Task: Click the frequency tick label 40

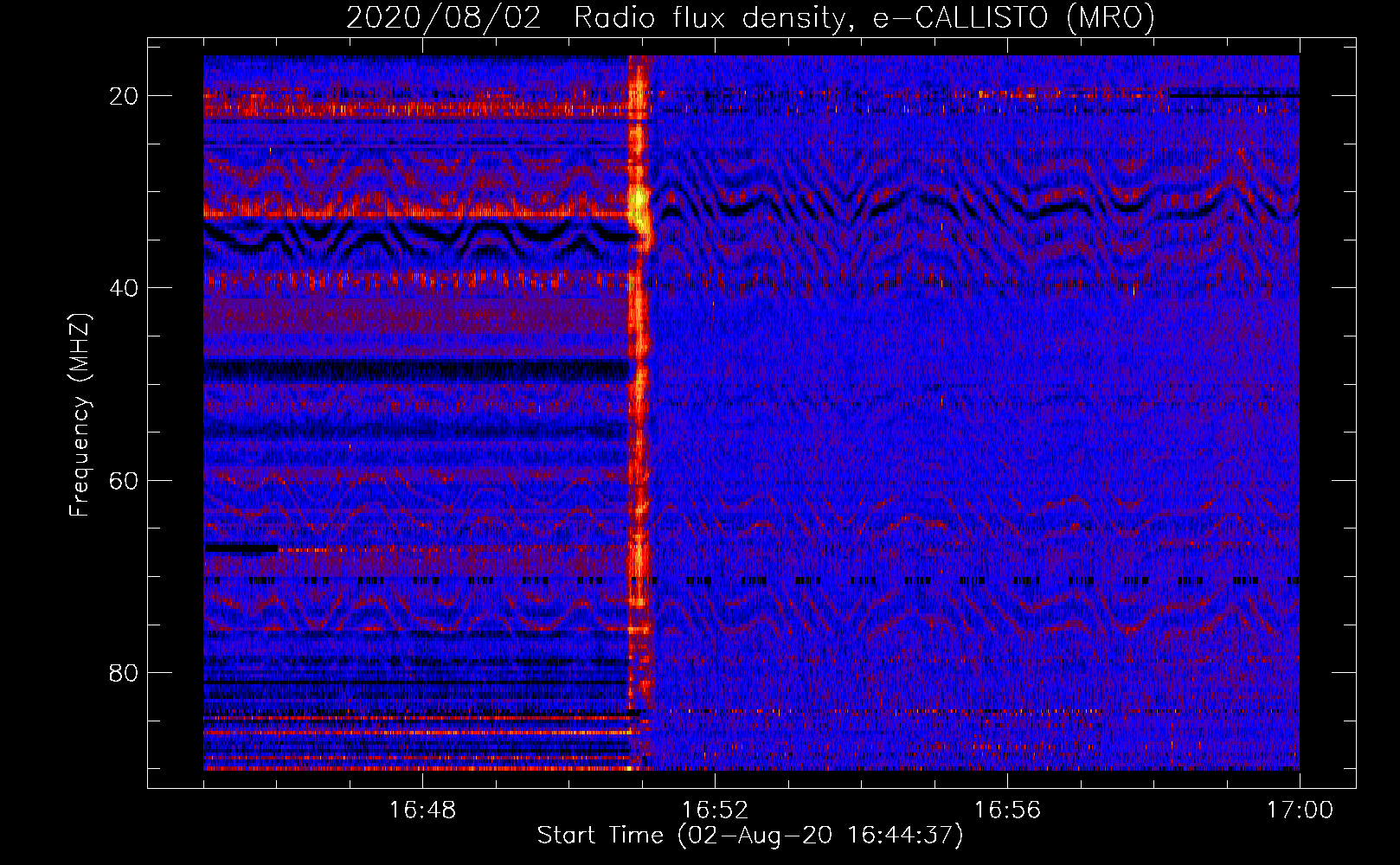Action: coord(124,288)
